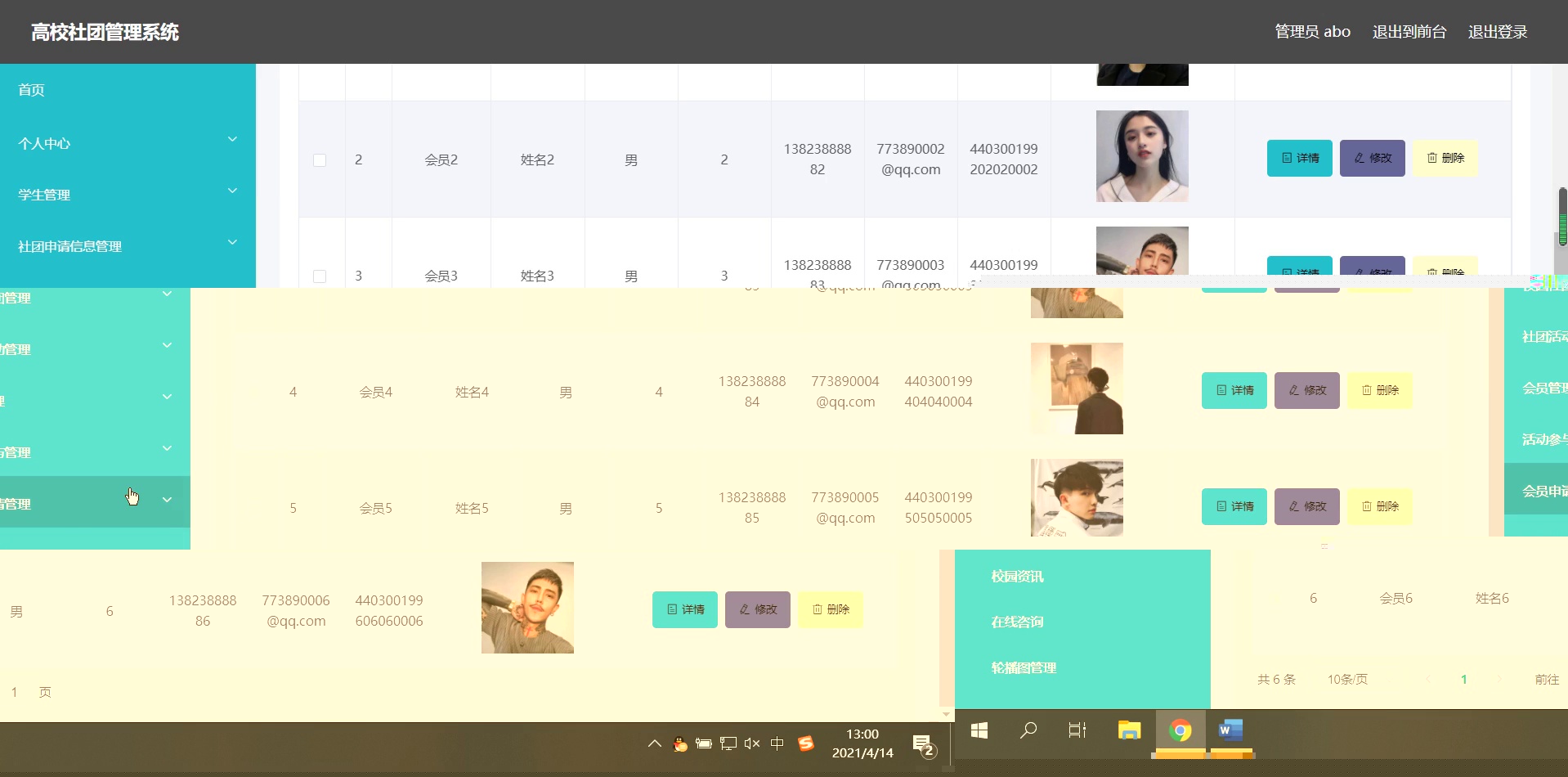1568x777 pixels.
Task: Check the checkbox on 会员2 row
Action: [x=320, y=160]
